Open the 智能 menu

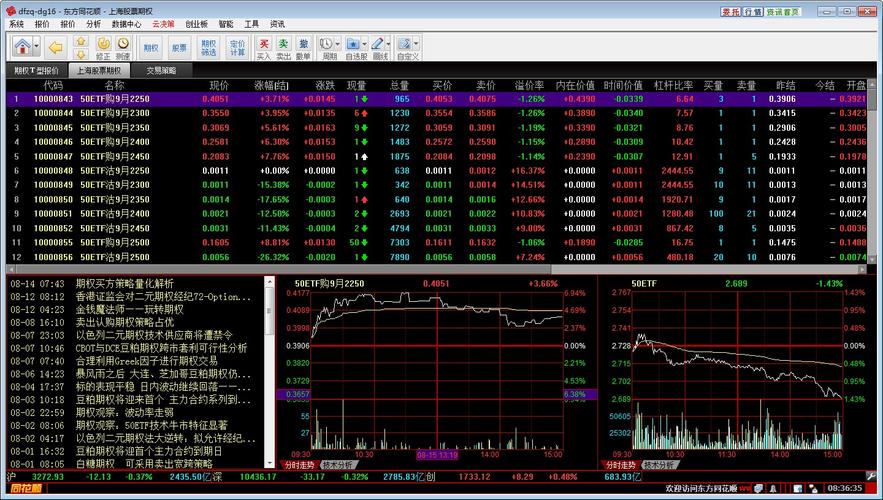click(x=226, y=24)
